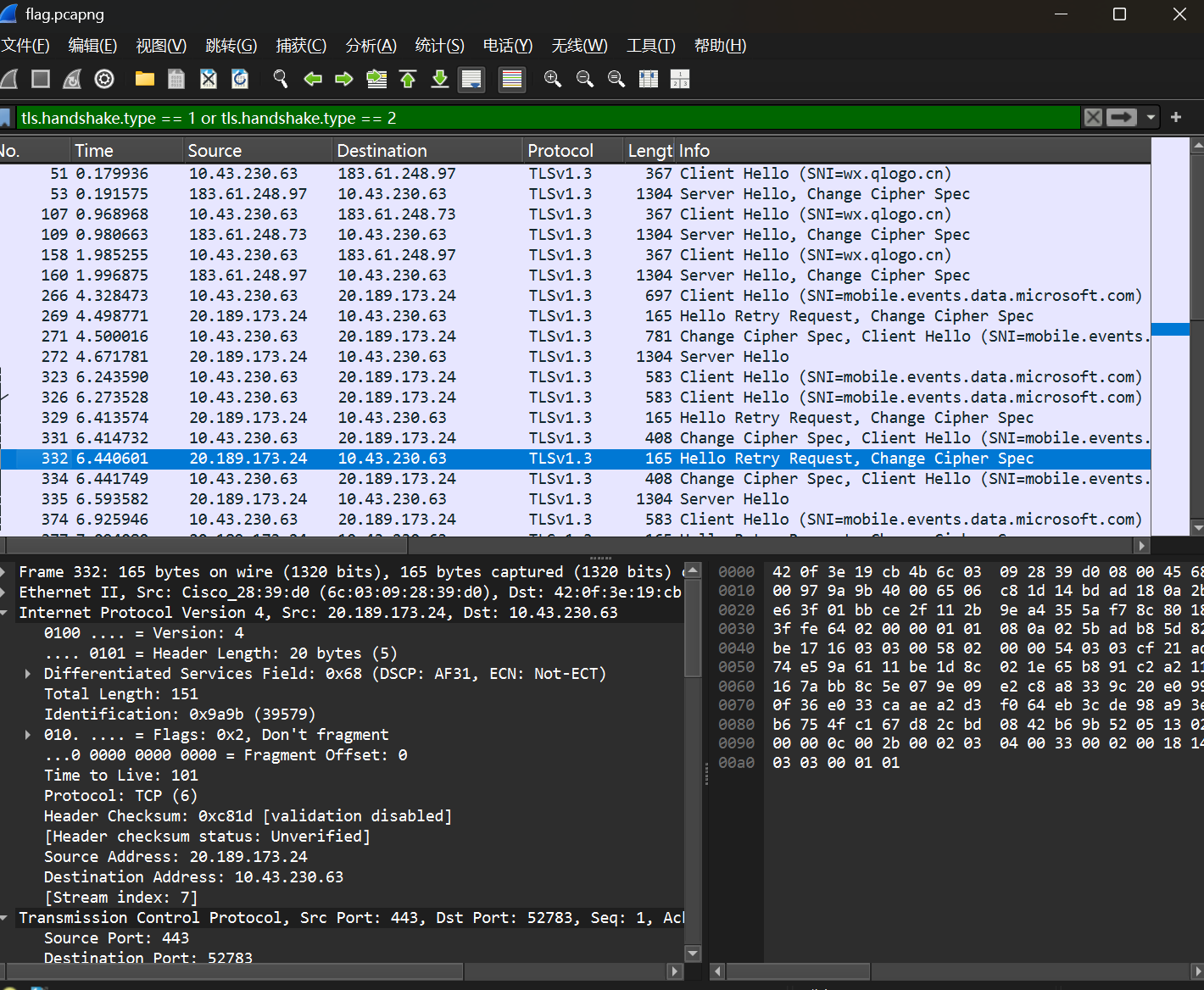Reset text to normal size icon
The height and width of the screenshot is (990, 1204).
tap(616, 79)
